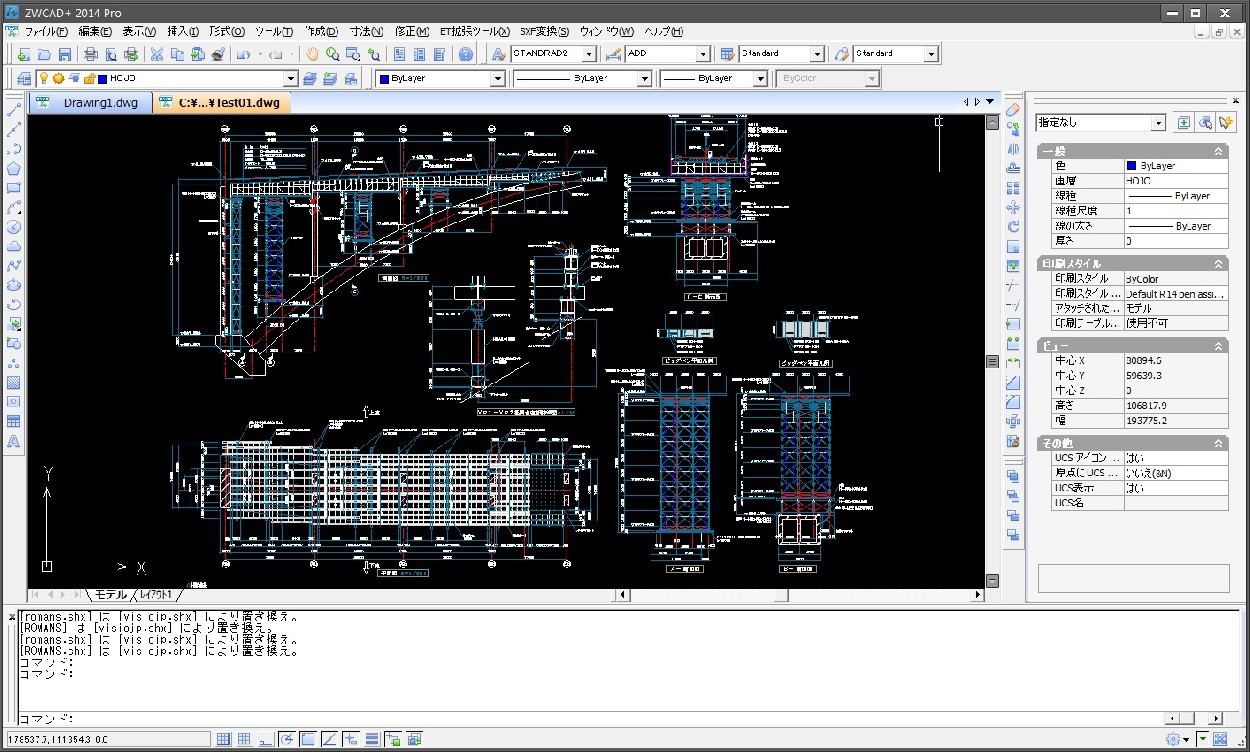Open Help with the question mark icon
This screenshot has height=752, width=1250.
coord(465,54)
